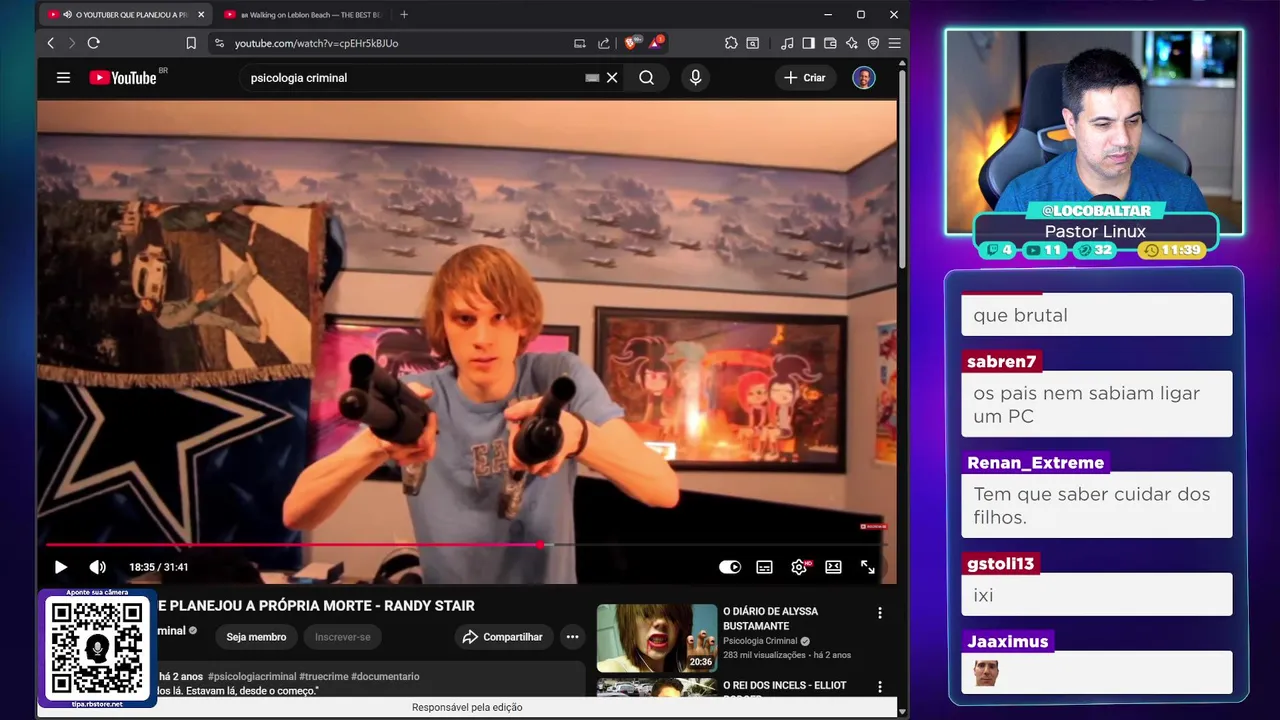
Task: Open the Brave VPN shield icon
Action: pyautogui.click(x=873, y=43)
